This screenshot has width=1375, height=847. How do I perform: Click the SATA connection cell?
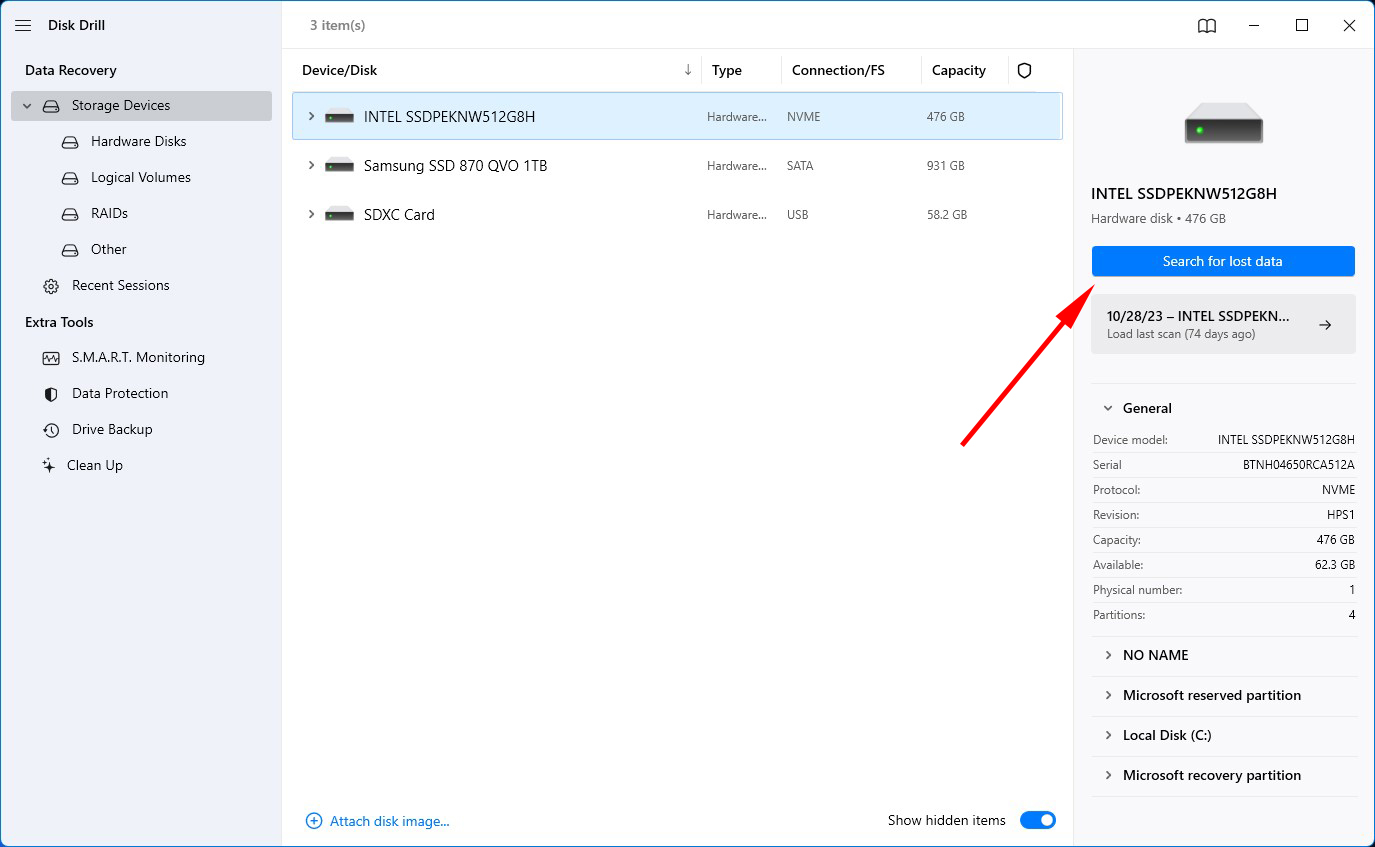[800, 166]
